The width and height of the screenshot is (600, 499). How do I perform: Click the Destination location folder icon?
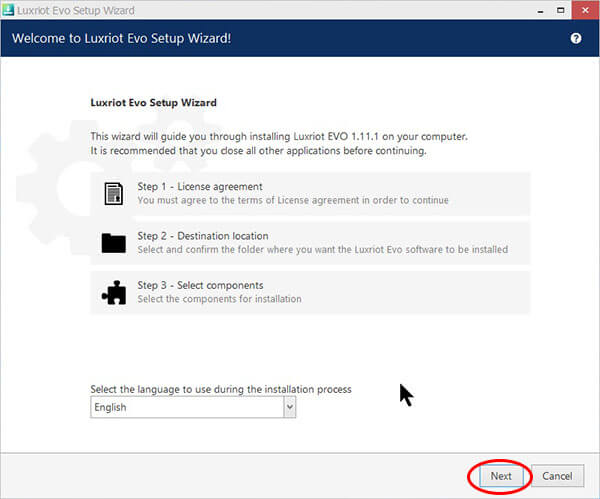click(x=113, y=242)
